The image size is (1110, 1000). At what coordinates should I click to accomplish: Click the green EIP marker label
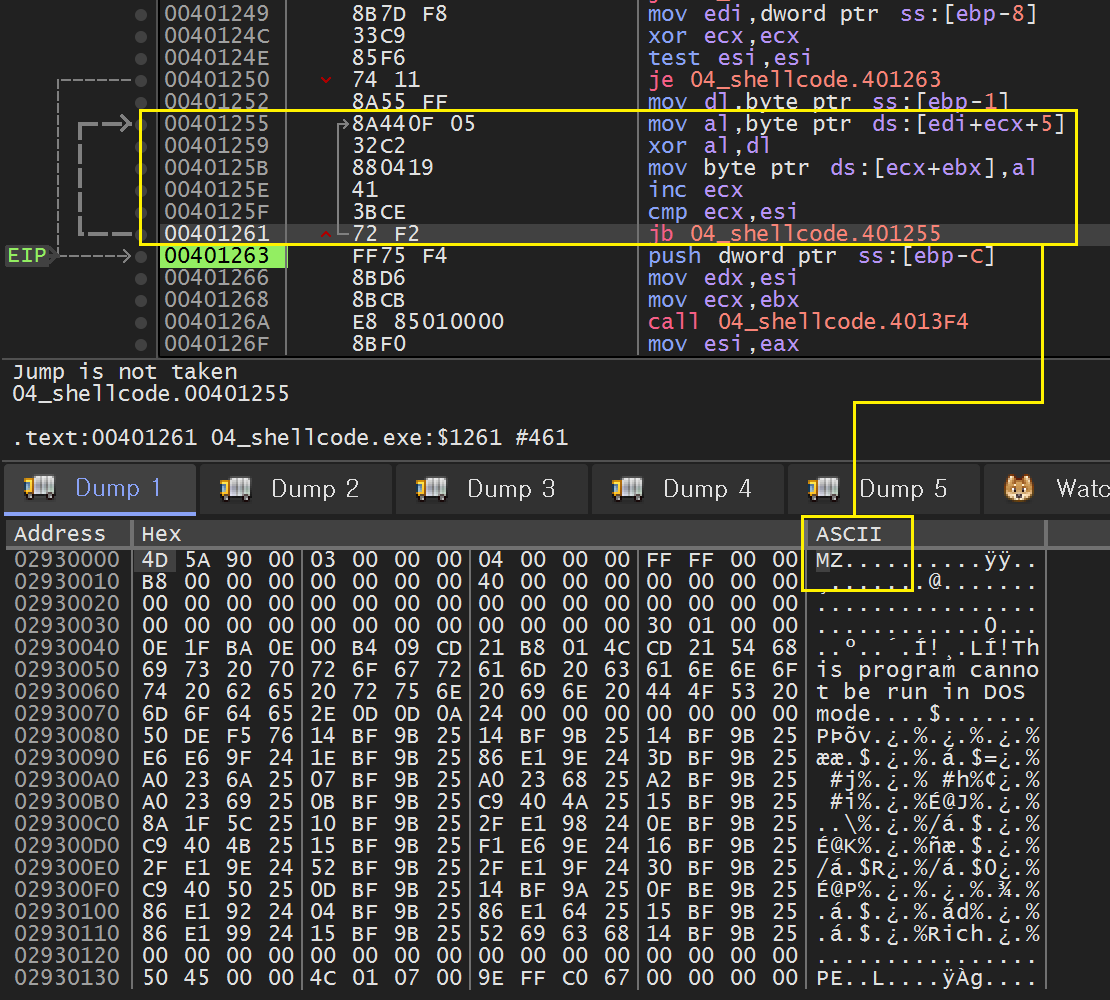point(27,255)
